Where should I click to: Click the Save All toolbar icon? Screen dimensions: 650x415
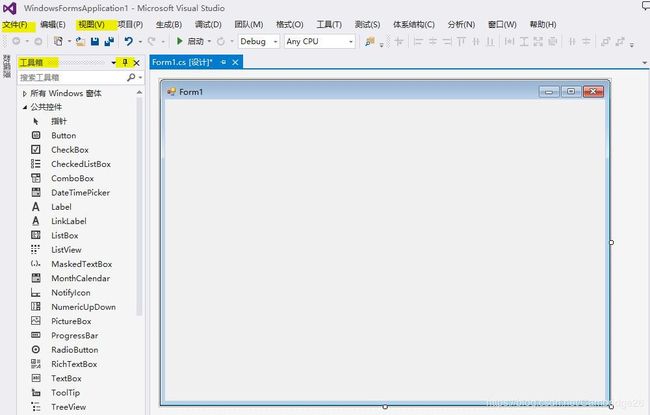point(109,41)
